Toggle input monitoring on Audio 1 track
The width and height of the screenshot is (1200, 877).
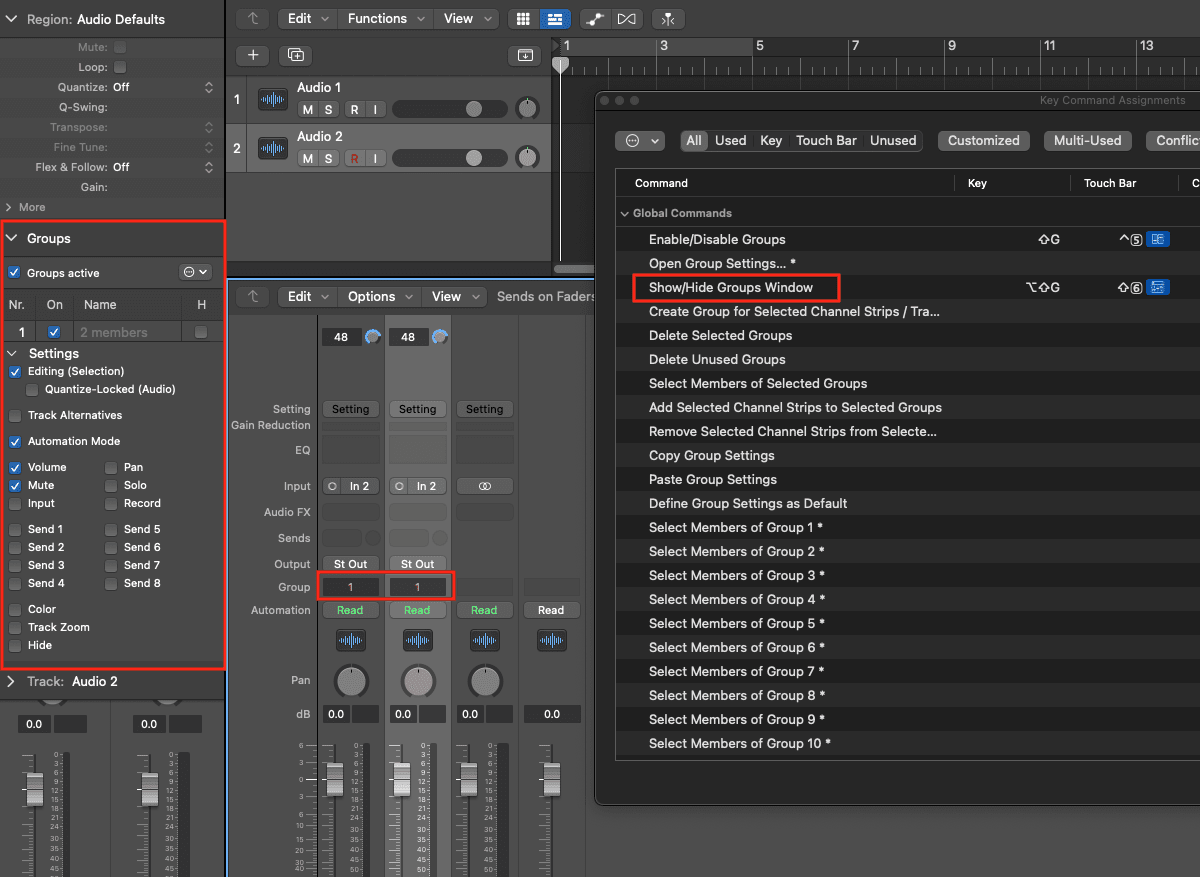point(375,109)
